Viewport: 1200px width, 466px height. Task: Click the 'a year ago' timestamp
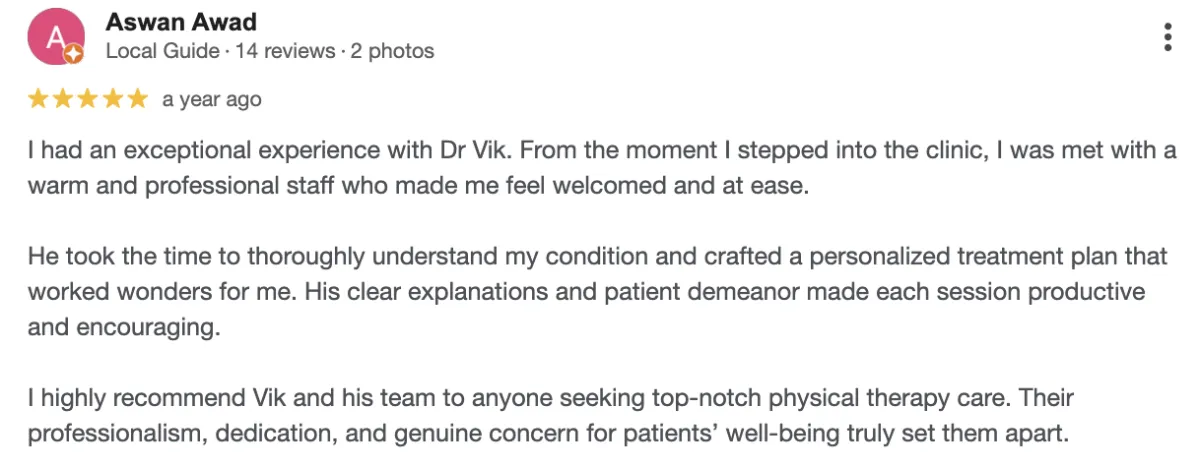tap(212, 99)
